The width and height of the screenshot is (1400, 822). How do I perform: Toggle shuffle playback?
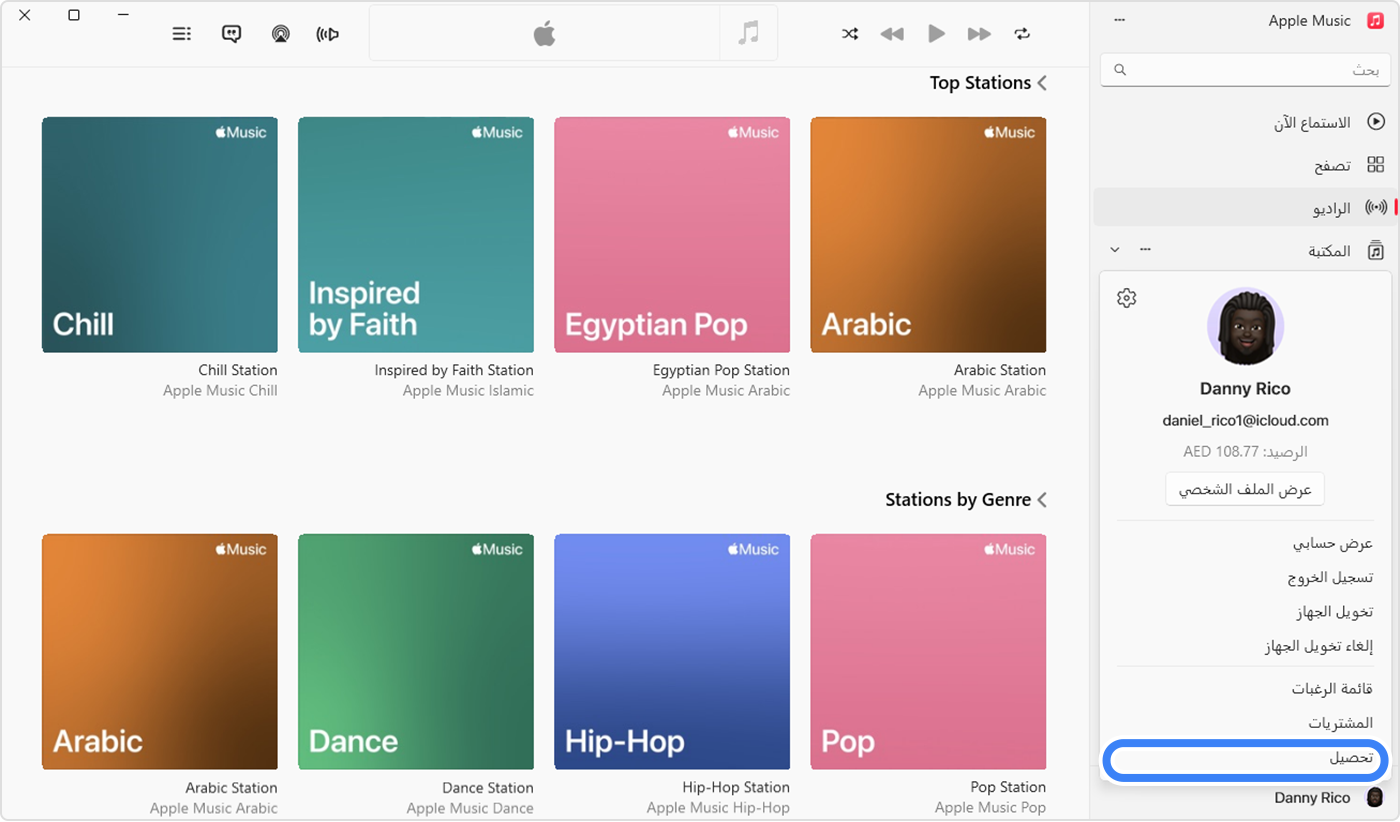tap(849, 34)
